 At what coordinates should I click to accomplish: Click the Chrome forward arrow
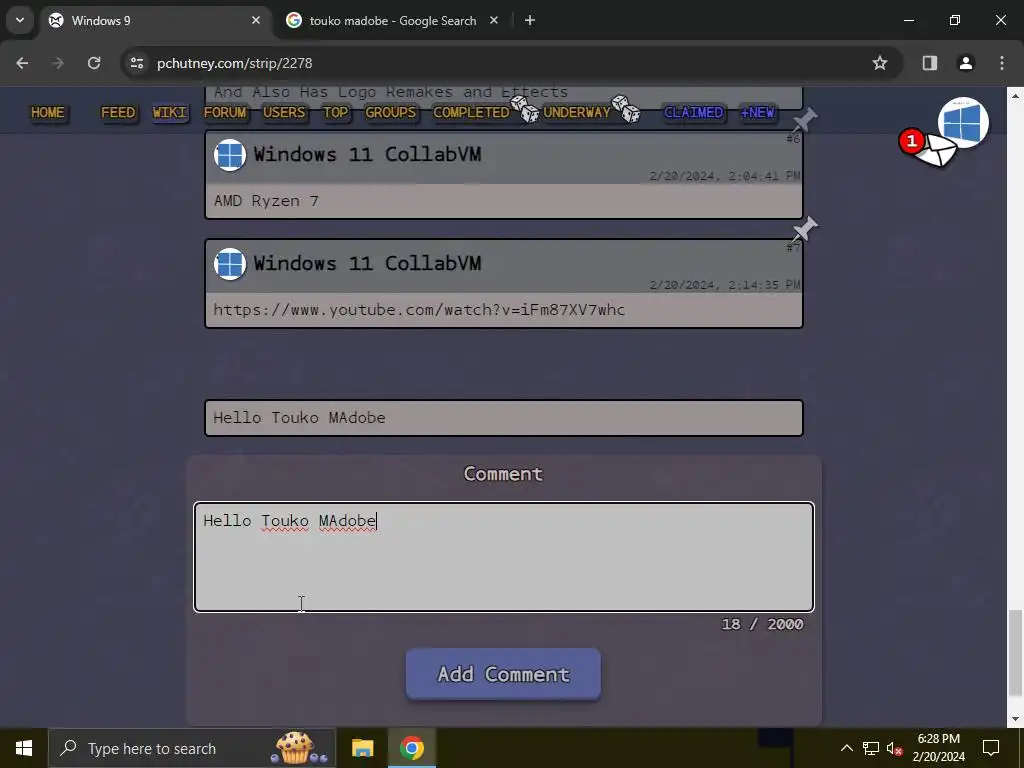click(x=58, y=63)
